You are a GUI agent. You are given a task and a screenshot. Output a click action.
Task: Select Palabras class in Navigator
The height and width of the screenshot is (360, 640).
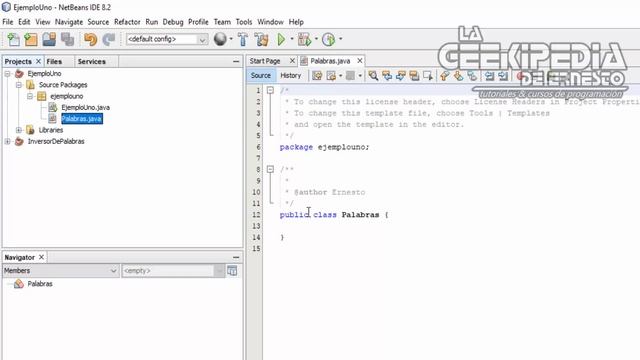pyautogui.click(x=40, y=284)
